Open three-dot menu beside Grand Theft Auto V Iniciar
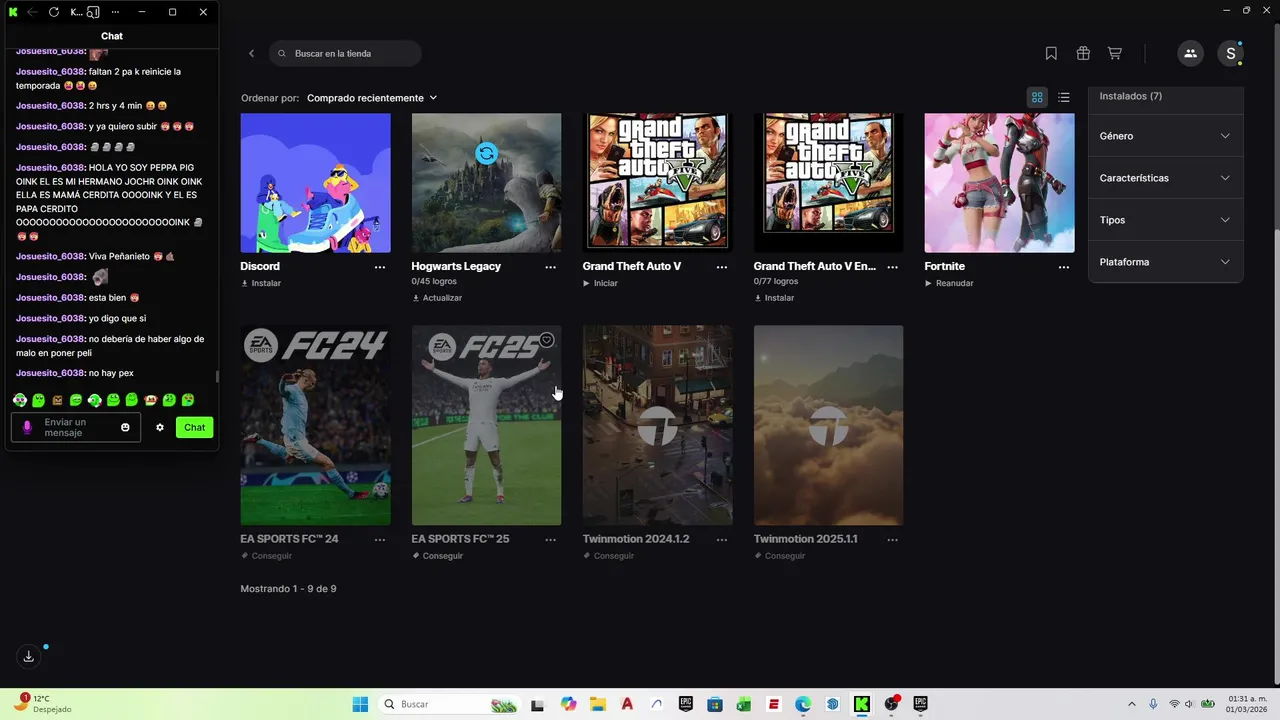 coord(722,267)
